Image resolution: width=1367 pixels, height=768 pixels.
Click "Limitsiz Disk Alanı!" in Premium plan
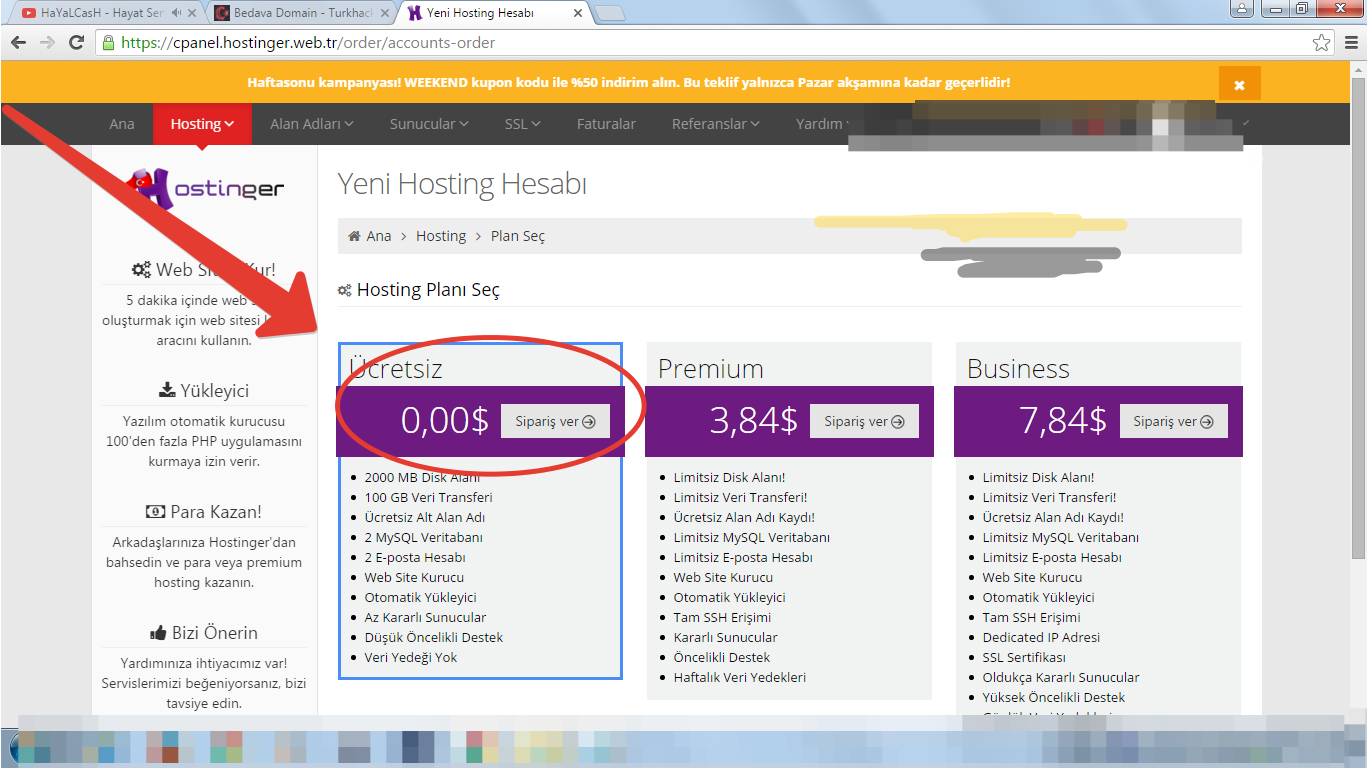click(x=730, y=477)
